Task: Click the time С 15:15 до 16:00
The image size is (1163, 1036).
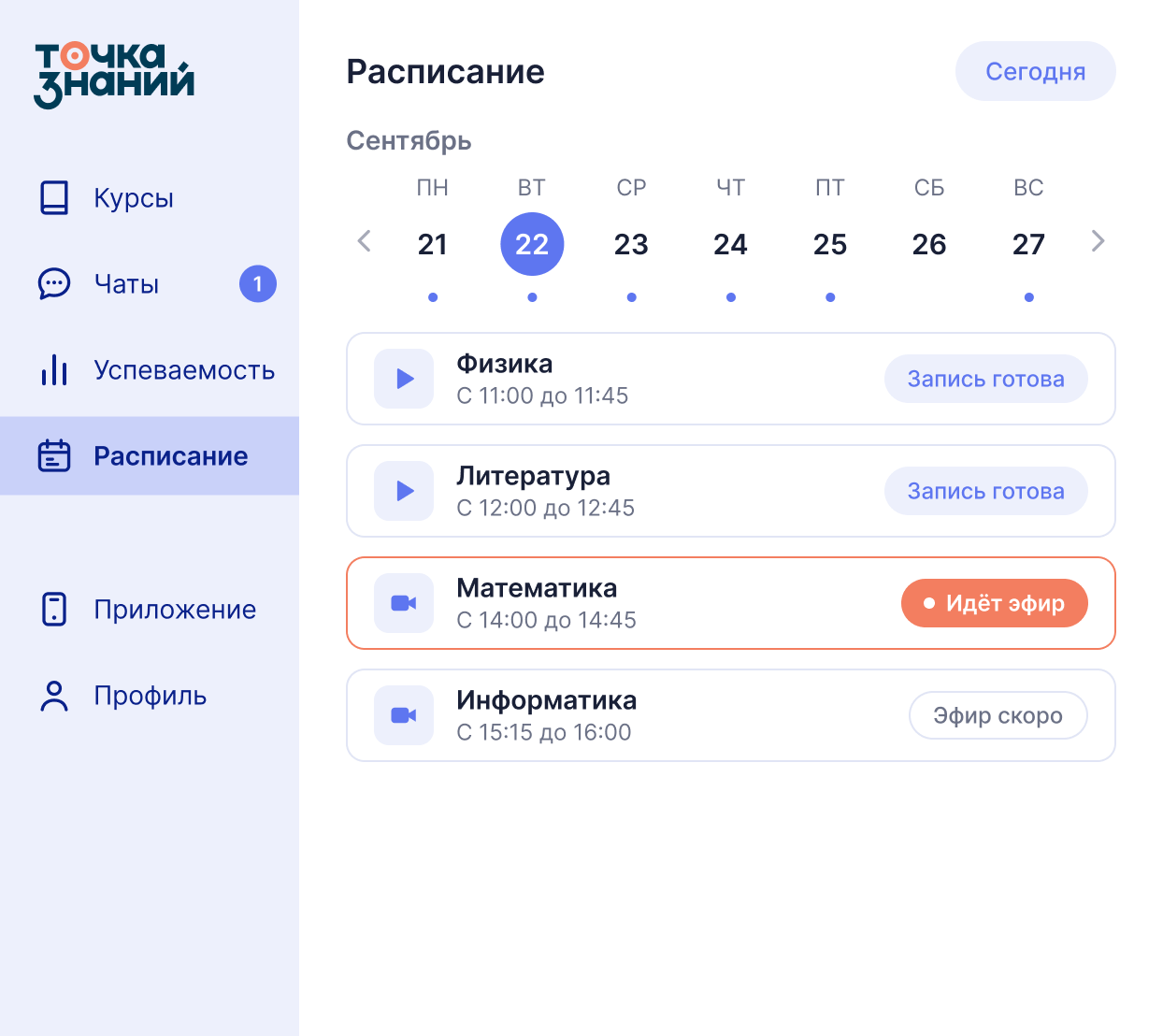Action: click(x=544, y=732)
